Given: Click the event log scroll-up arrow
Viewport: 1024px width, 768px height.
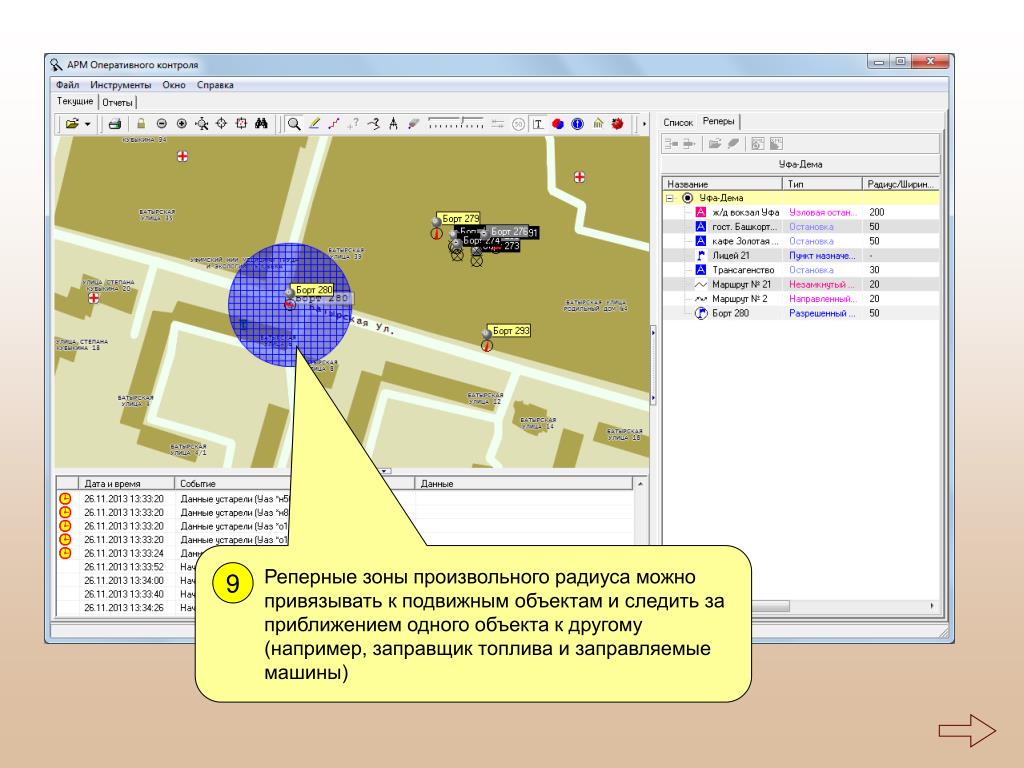Looking at the screenshot, I should 641,484.
